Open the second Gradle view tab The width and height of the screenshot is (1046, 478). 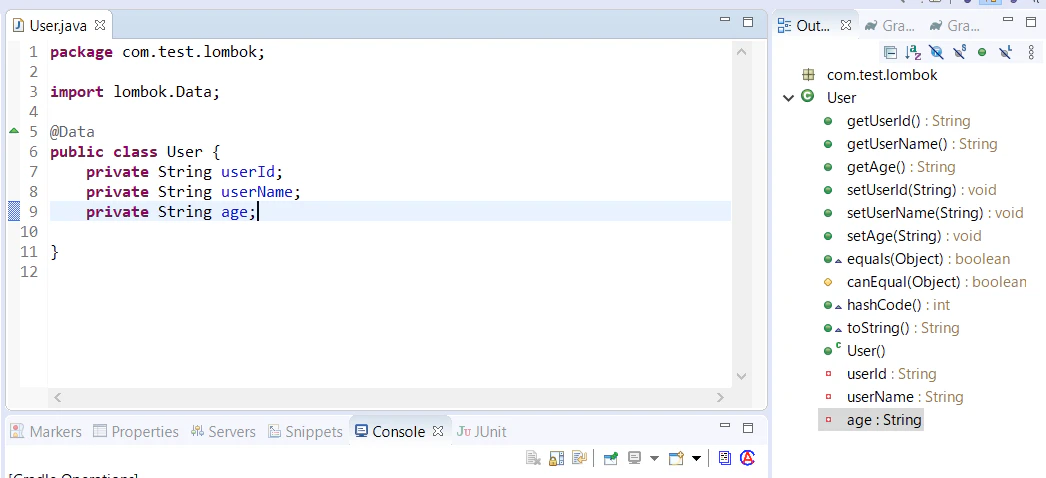coord(955,26)
